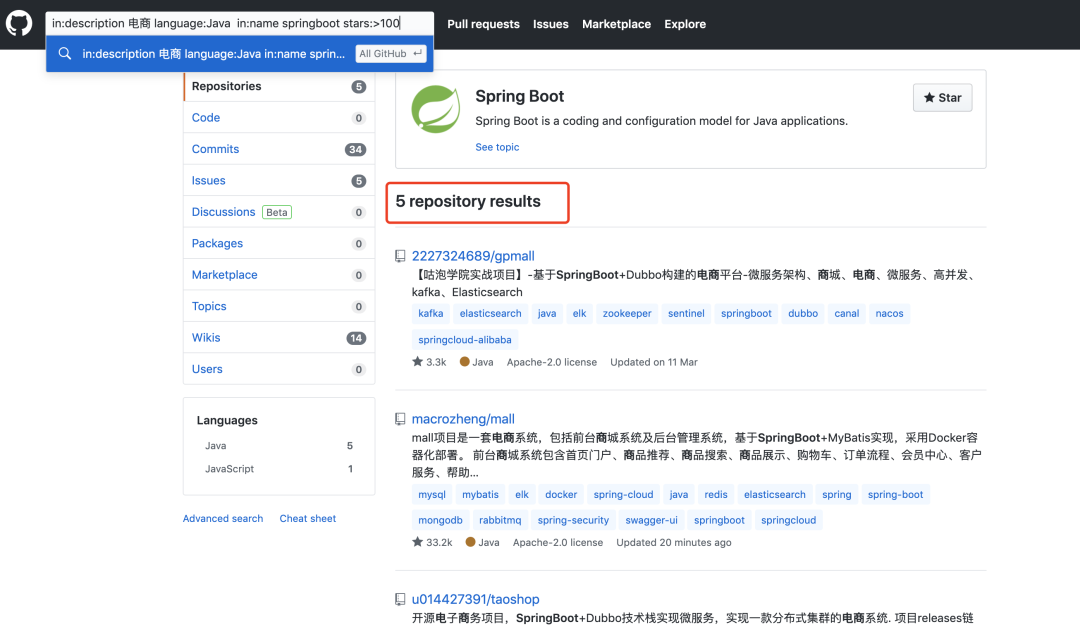Select the Wikis results filter

point(279,338)
